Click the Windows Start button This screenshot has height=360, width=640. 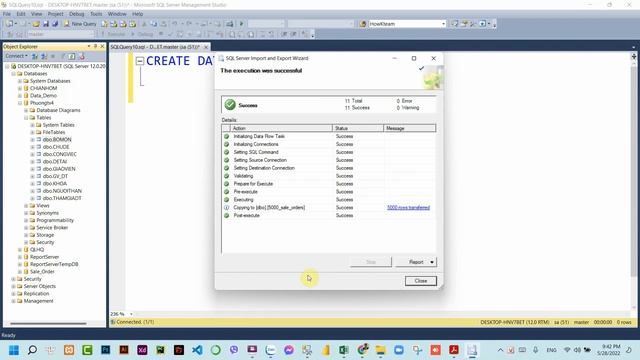tap(14, 350)
